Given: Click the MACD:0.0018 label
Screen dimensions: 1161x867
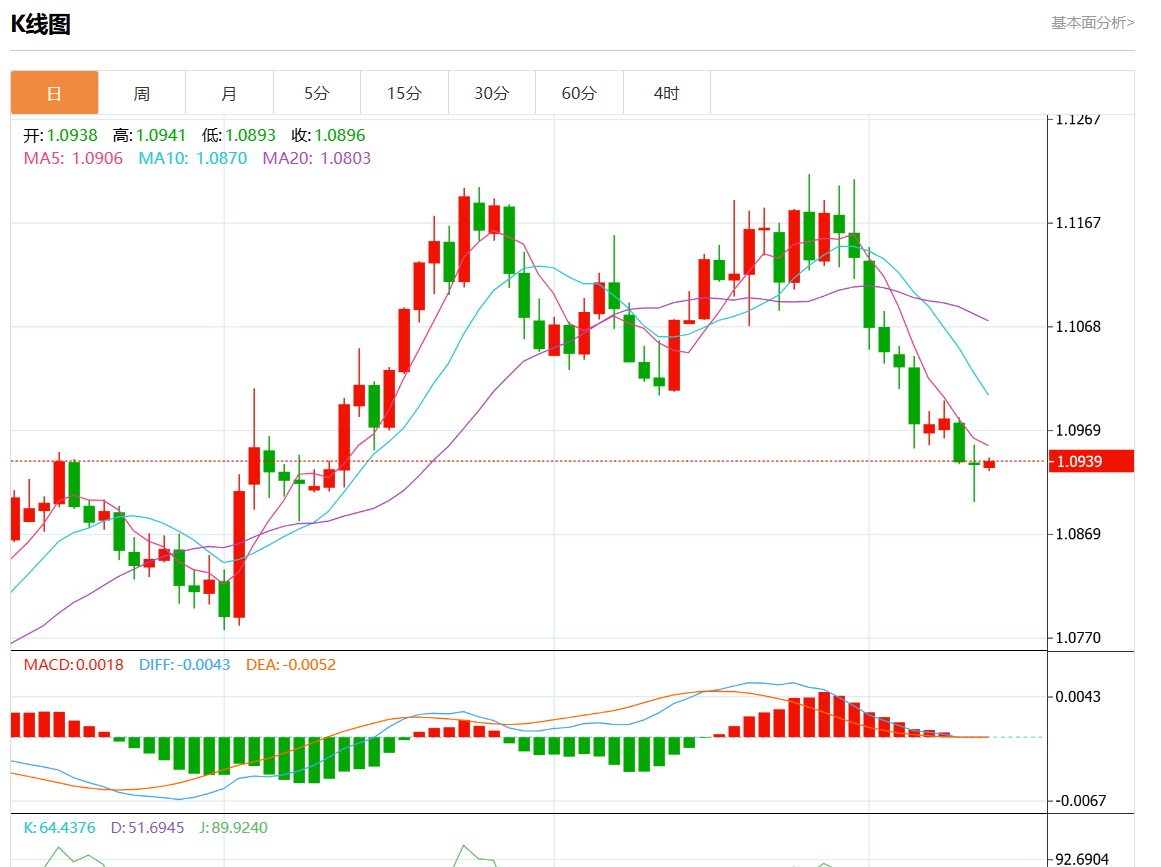Looking at the screenshot, I should [x=73, y=665].
